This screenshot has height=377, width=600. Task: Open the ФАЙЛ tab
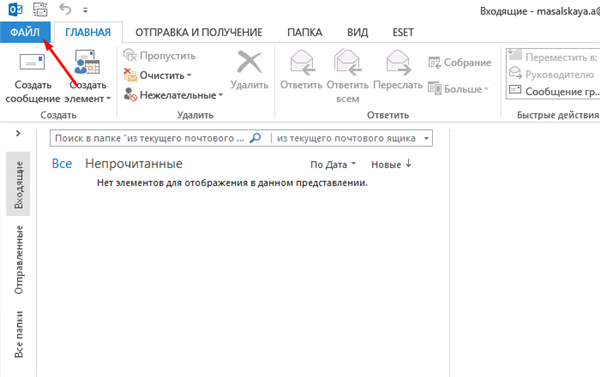click(x=25, y=33)
